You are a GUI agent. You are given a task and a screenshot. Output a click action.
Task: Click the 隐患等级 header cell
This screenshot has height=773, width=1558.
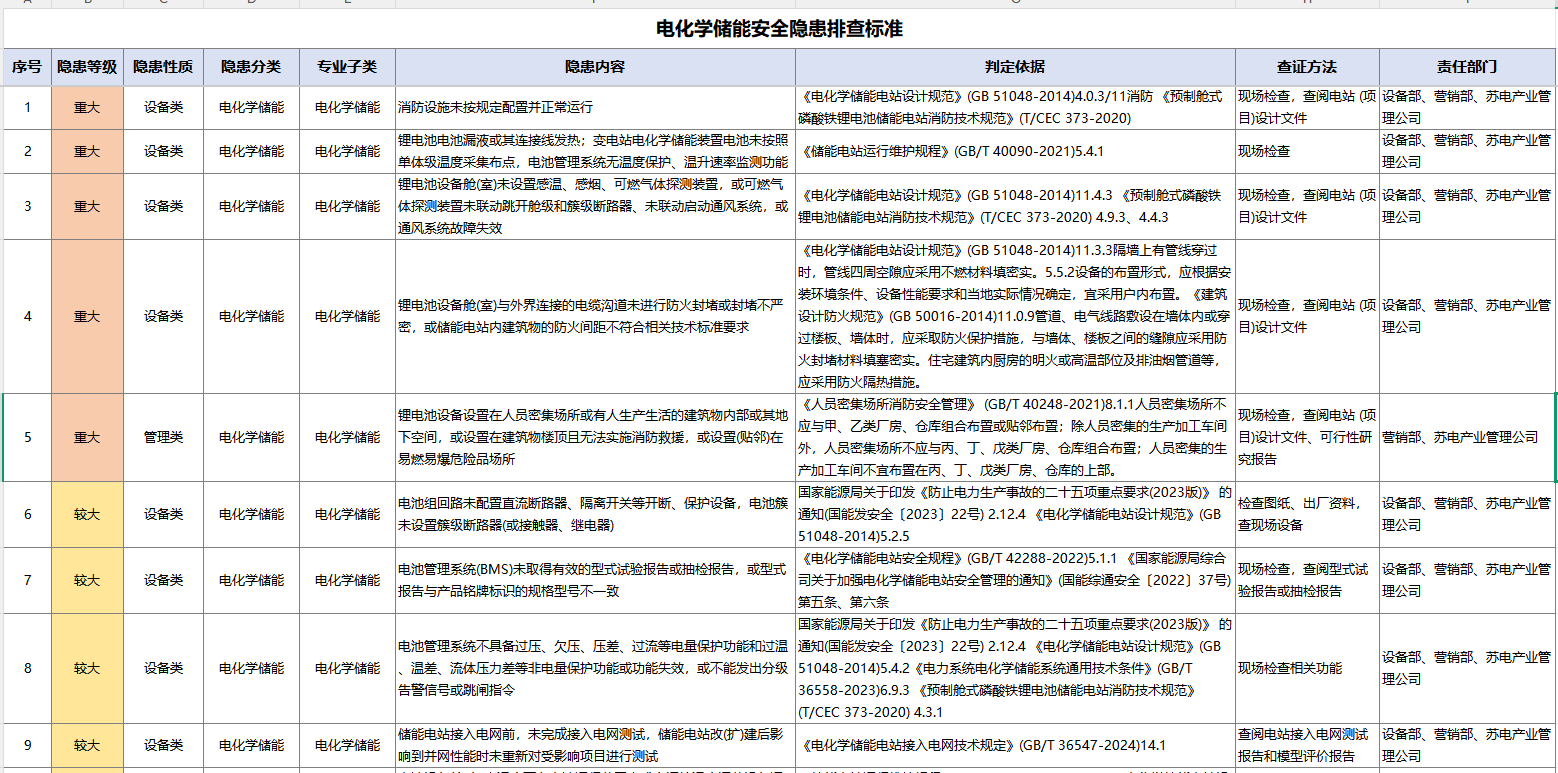coord(87,67)
